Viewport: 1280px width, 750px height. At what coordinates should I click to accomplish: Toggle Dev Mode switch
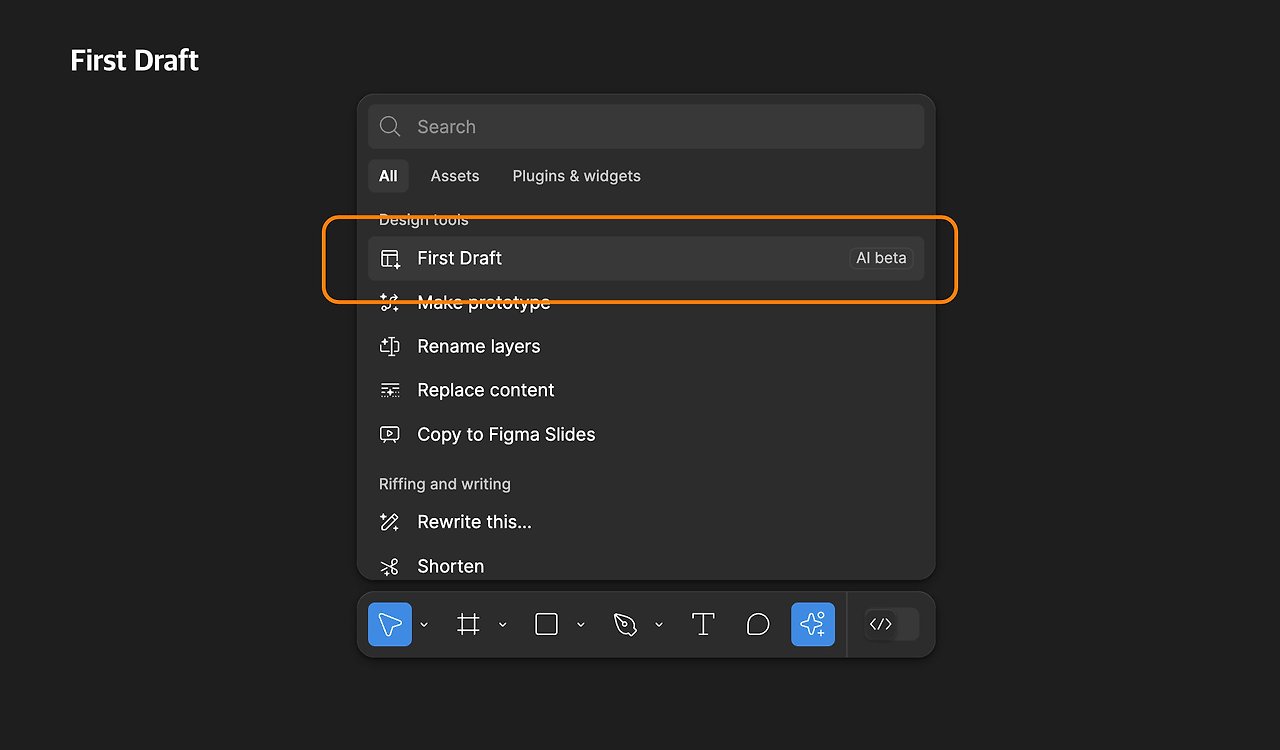pos(891,624)
